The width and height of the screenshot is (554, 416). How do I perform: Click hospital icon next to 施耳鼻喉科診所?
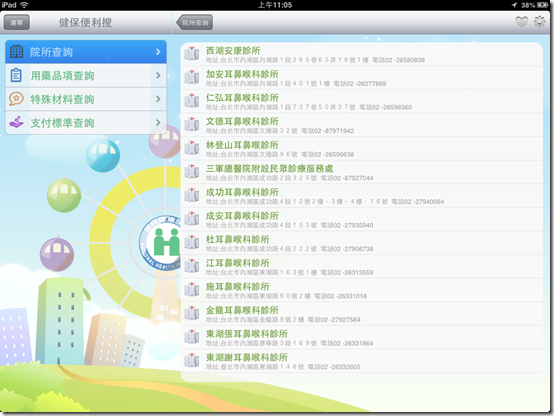[192, 289]
